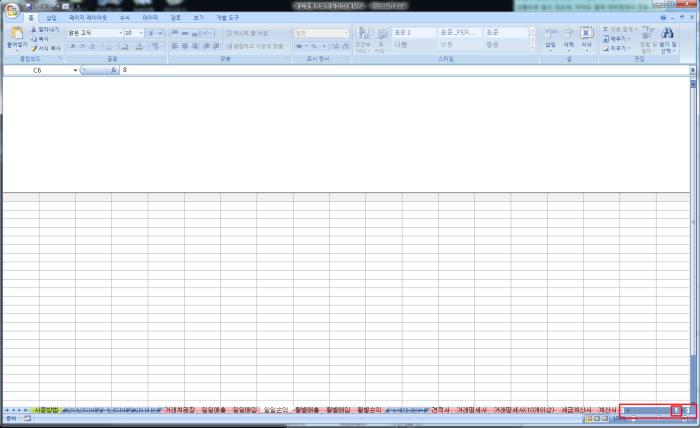Open the Page Layout (페이지 레이아웃) ribbon tab
This screenshot has width=700, height=428.
pyautogui.click(x=88, y=17)
